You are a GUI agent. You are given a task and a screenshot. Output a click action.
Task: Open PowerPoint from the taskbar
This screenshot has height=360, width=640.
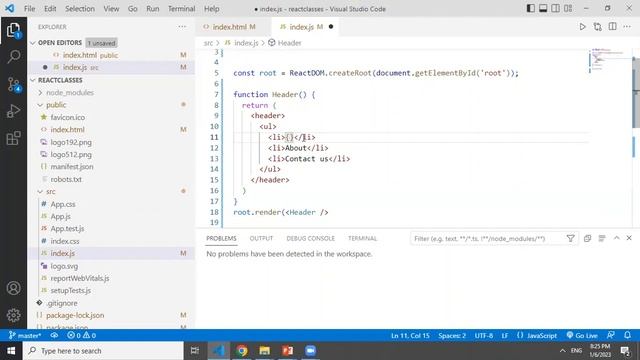(x=287, y=351)
